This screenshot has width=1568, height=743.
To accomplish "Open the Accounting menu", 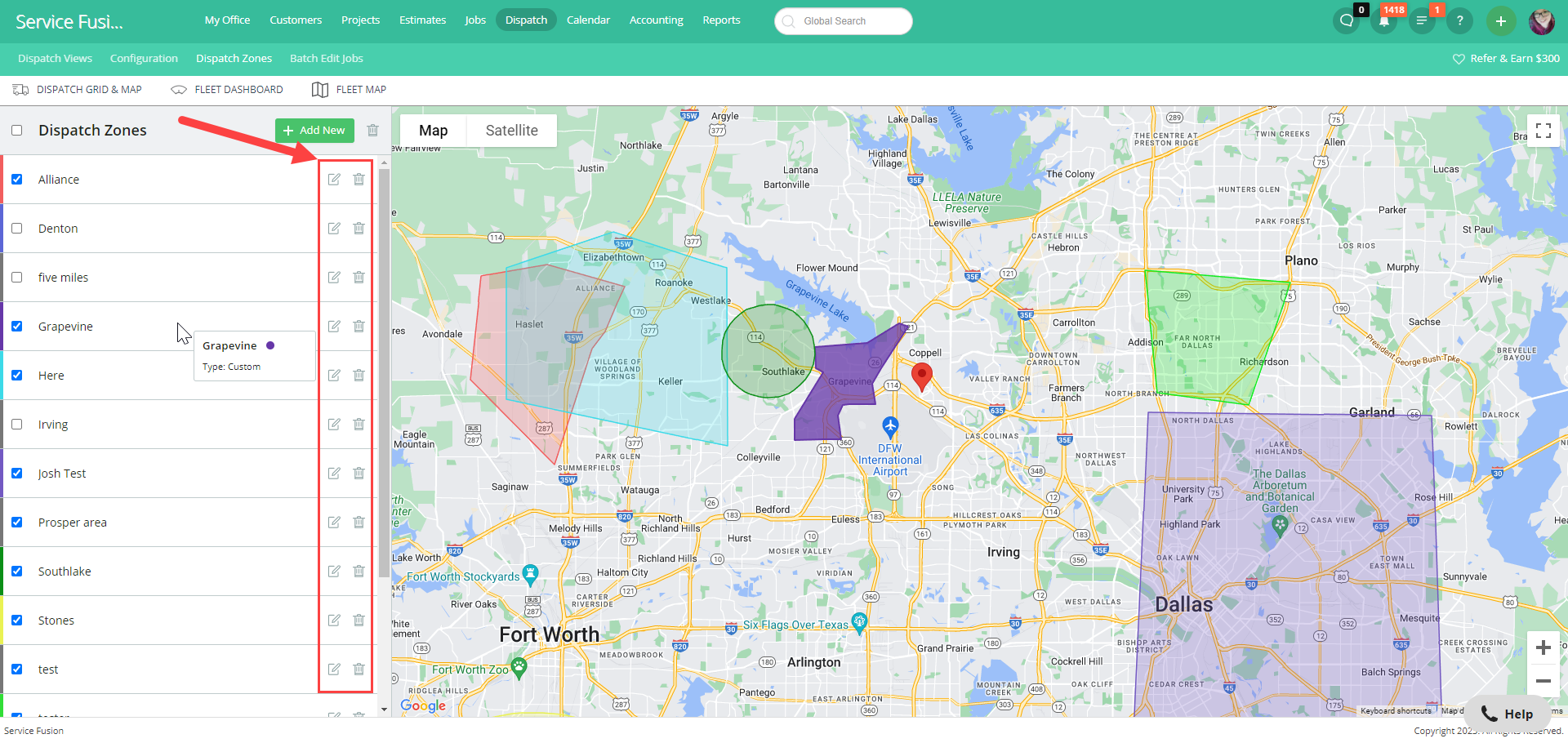I will click(x=656, y=20).
